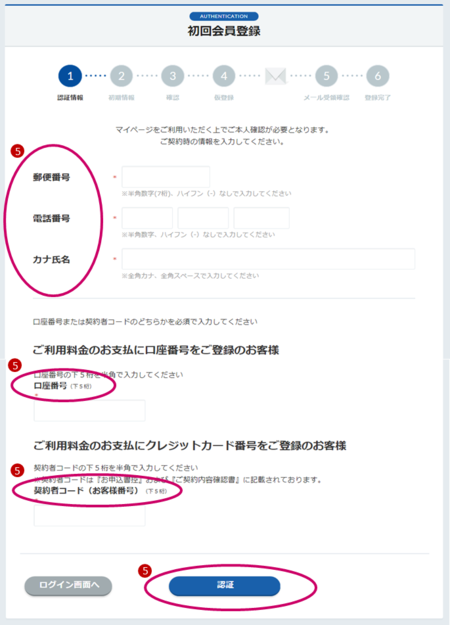This screenshot has width=450, height=625.
Task: Click the step 1 認証情報 circle
Action: (70, 76)
